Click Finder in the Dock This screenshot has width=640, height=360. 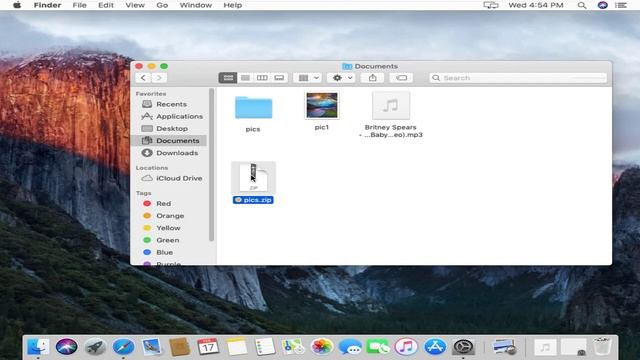point(38,347)
